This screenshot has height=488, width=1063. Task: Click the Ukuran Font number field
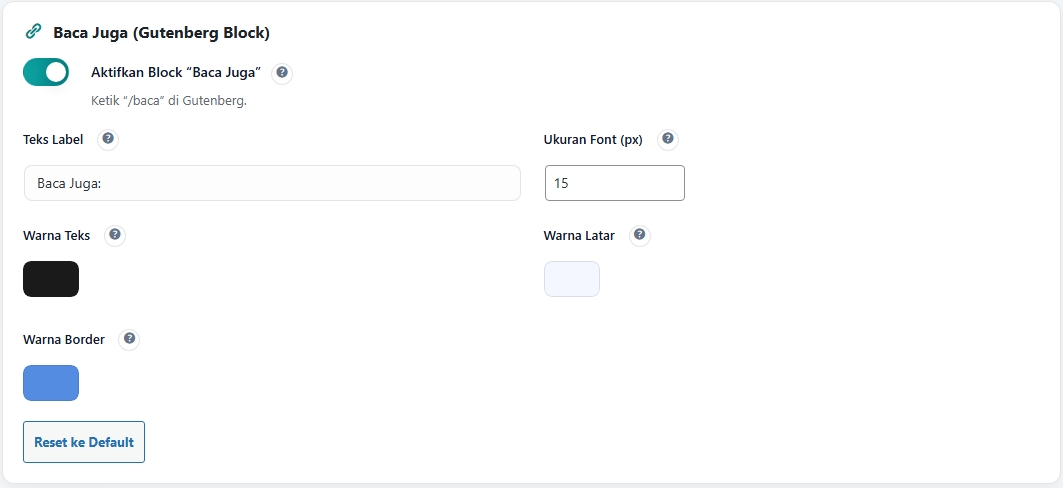pos(614,183)
